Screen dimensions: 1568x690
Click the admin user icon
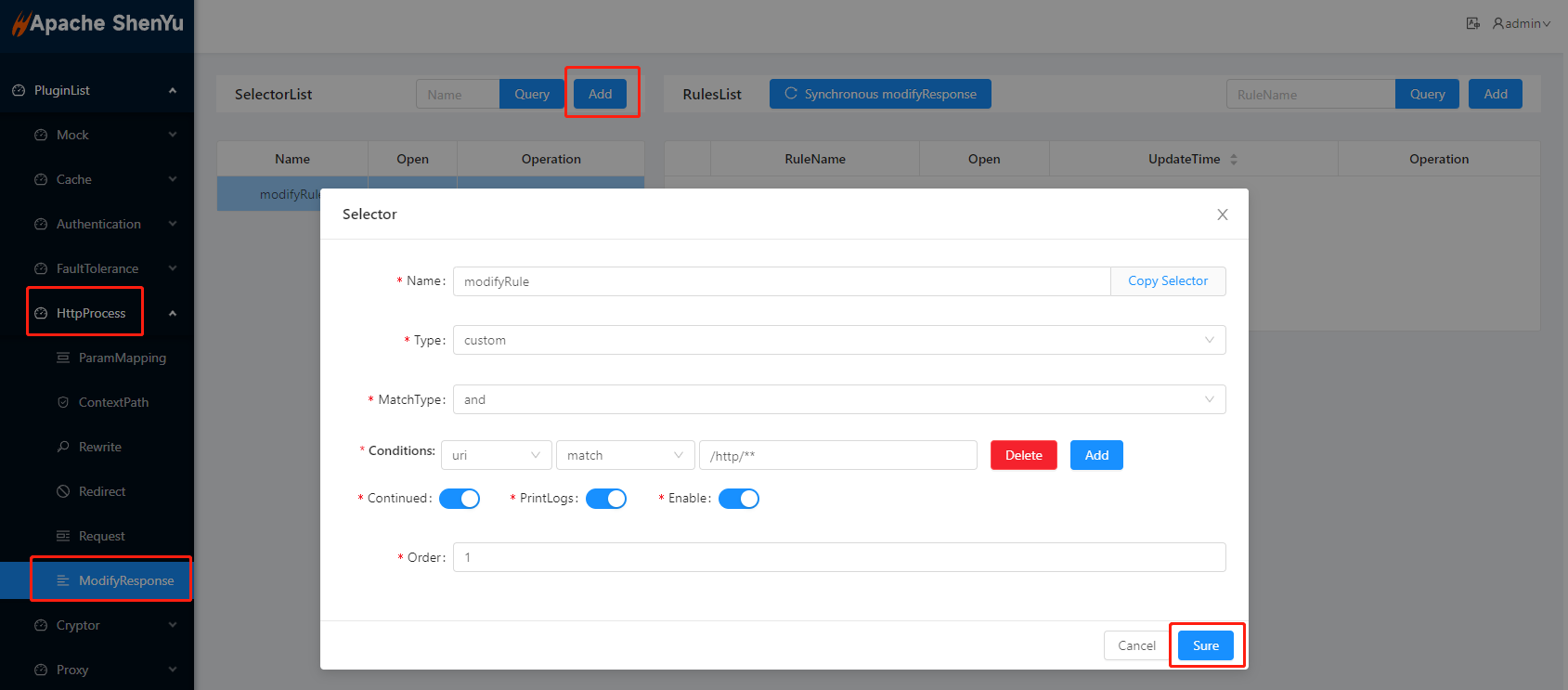pos(1497,23)
